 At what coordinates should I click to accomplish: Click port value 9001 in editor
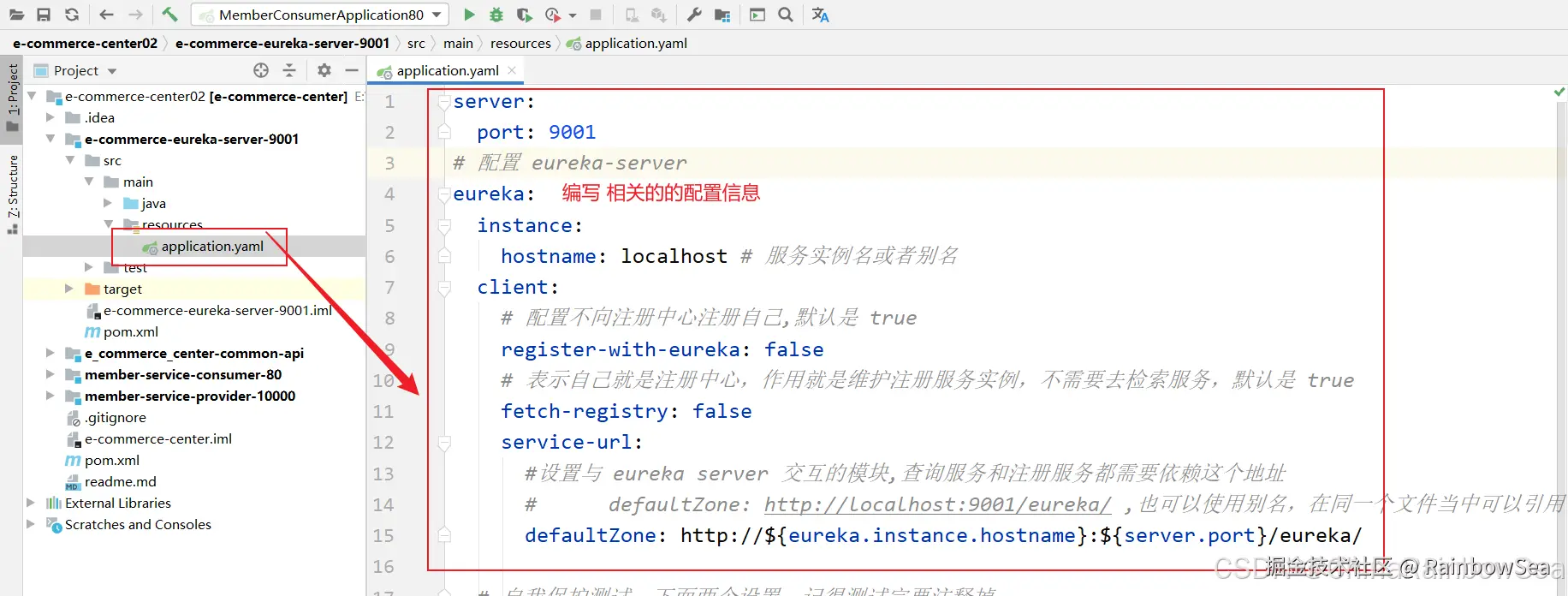(572, 132)
